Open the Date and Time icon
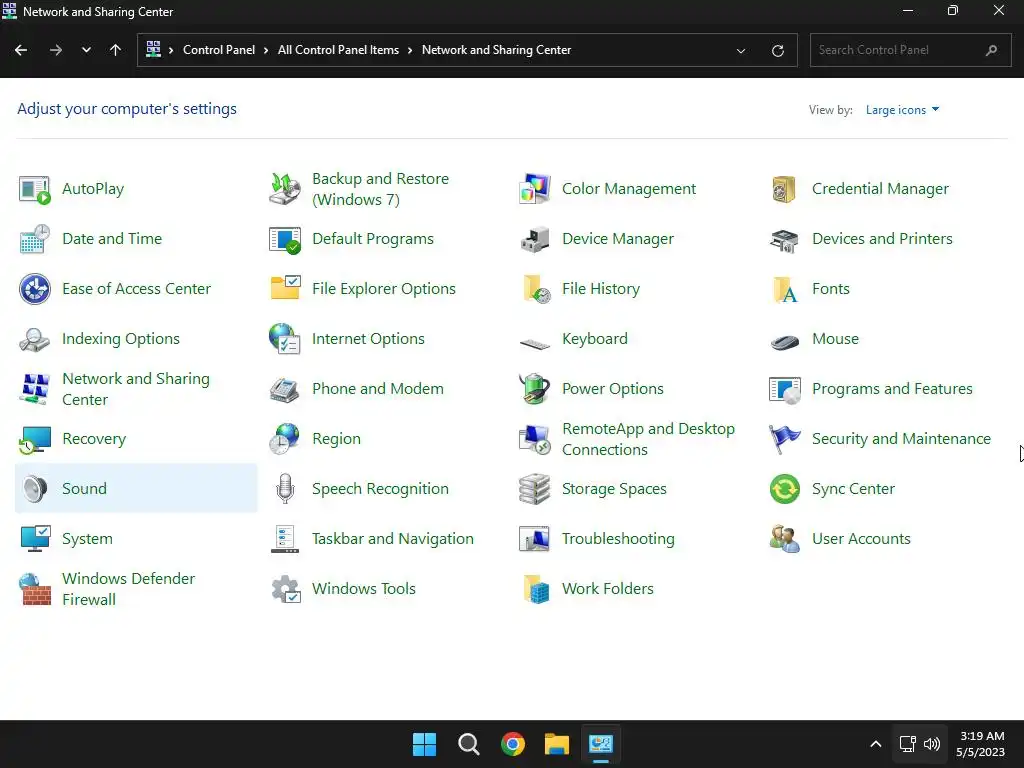This screenshot has height=768, width=1024. pos(35,239)
